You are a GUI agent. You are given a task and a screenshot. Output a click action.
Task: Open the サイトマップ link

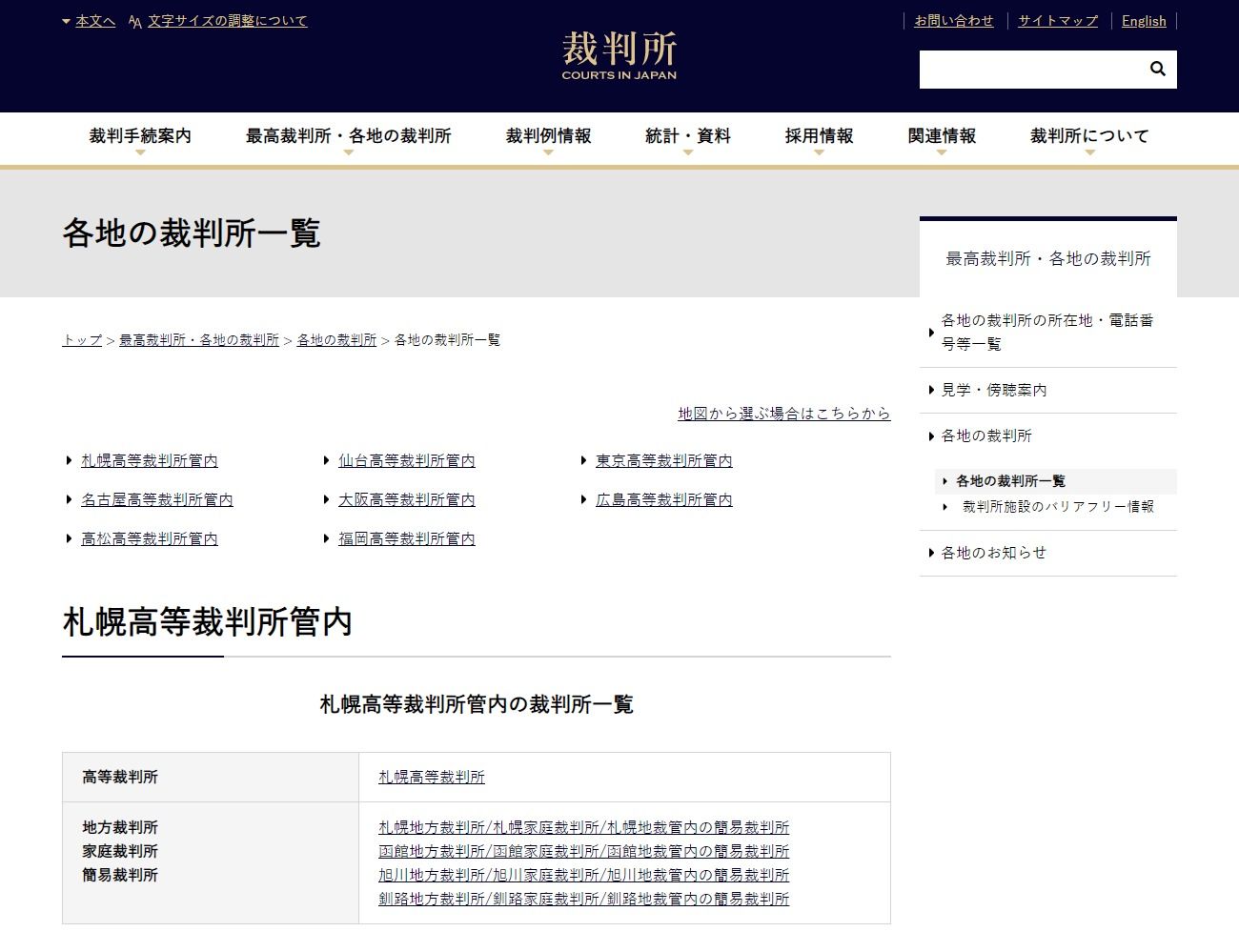coord(1057,20)
